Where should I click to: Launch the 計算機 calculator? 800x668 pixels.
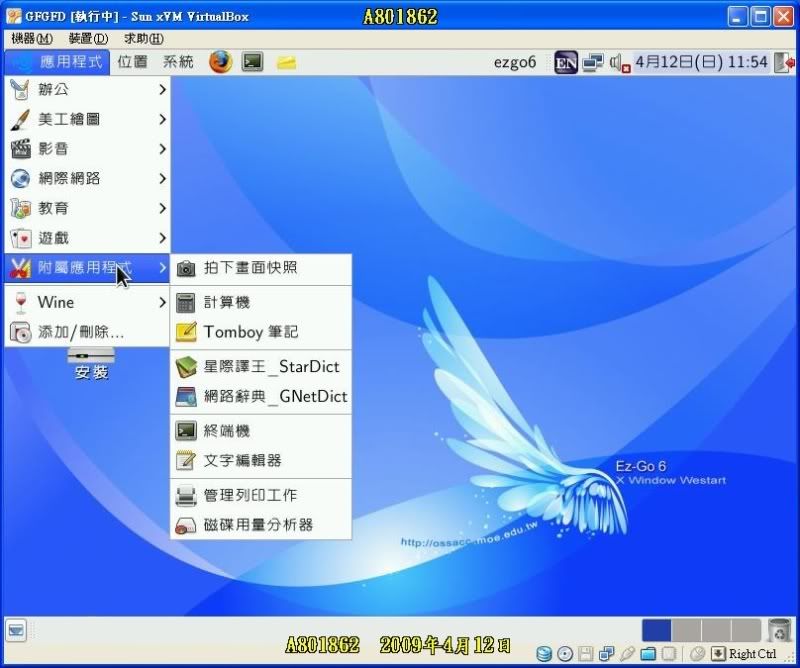point(261,303)
